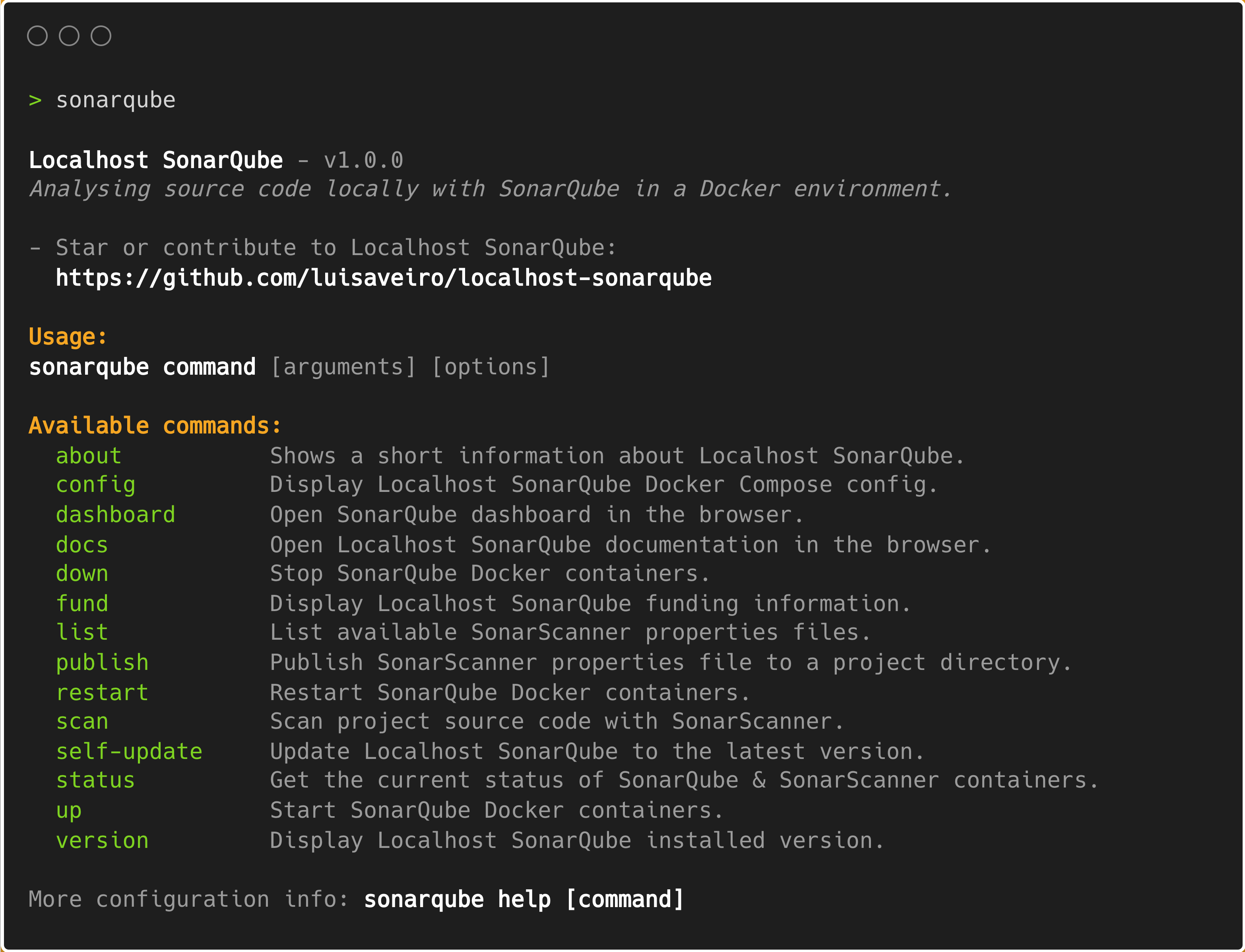Click the middle window control circle
The width and height of the screenshot is (1245, 952).
click(69, 36)
